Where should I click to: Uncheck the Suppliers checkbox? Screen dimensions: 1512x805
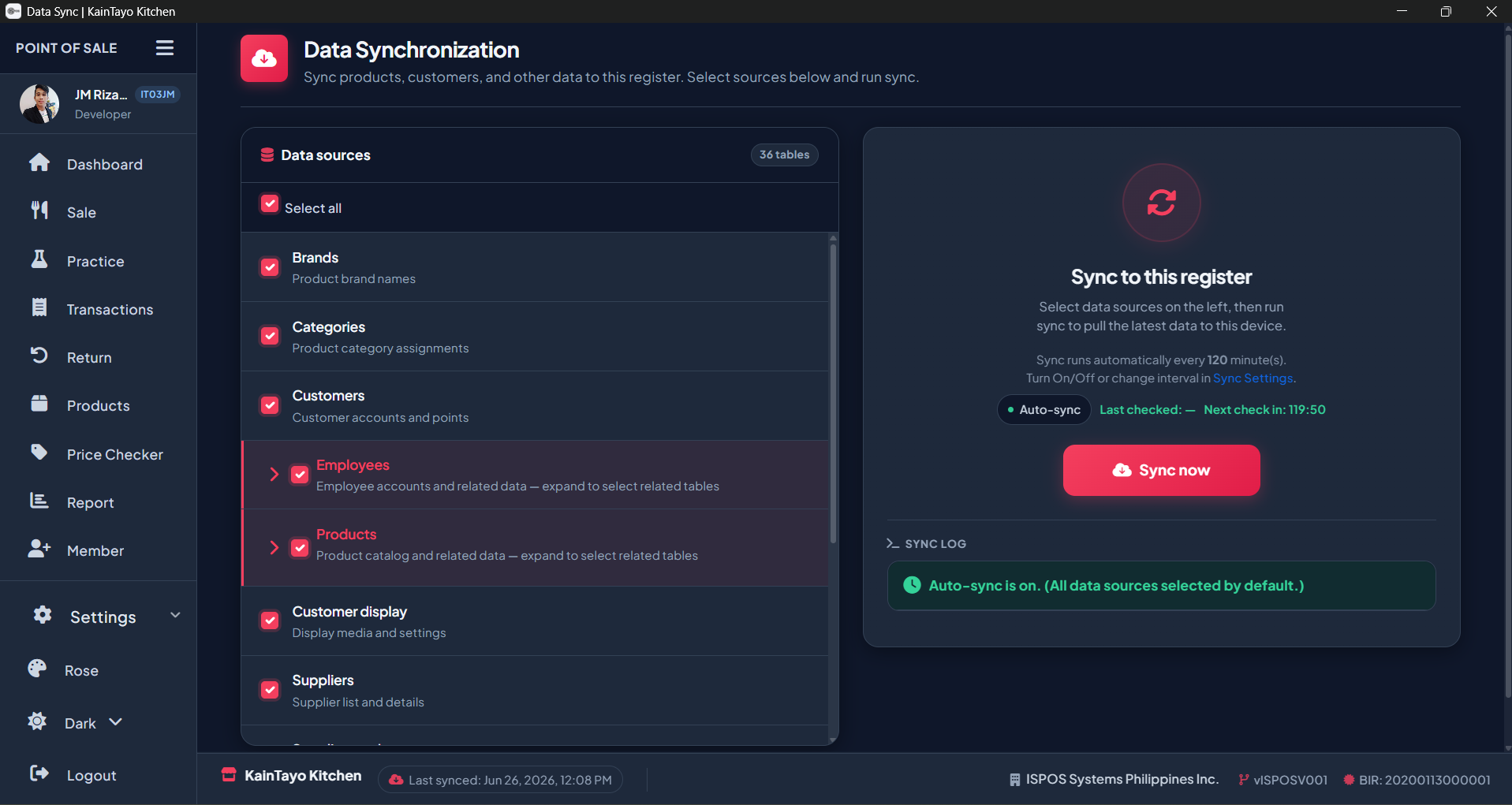click(270, 691)
